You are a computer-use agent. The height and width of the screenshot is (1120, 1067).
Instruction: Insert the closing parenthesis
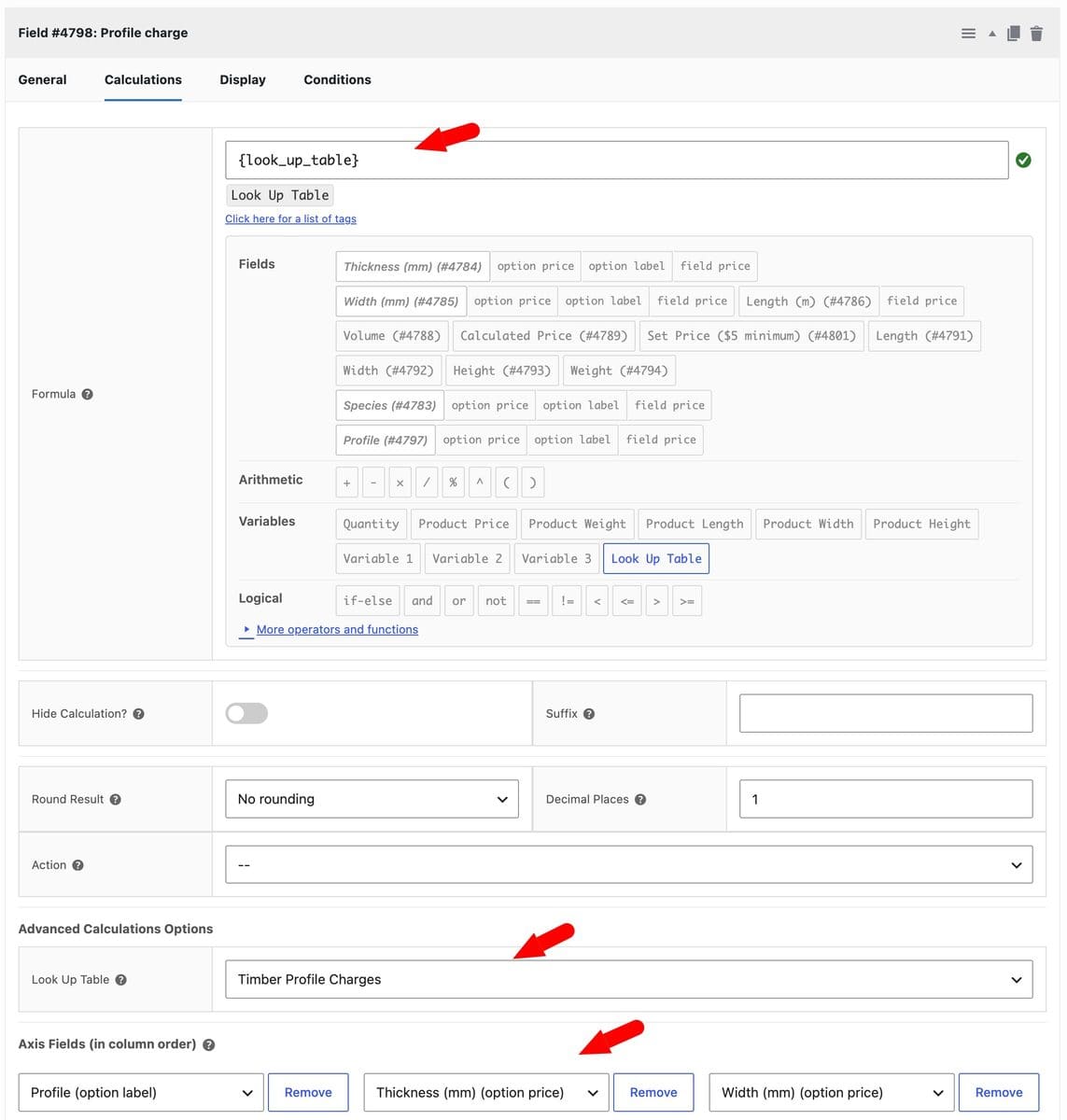tap(532, 483)
